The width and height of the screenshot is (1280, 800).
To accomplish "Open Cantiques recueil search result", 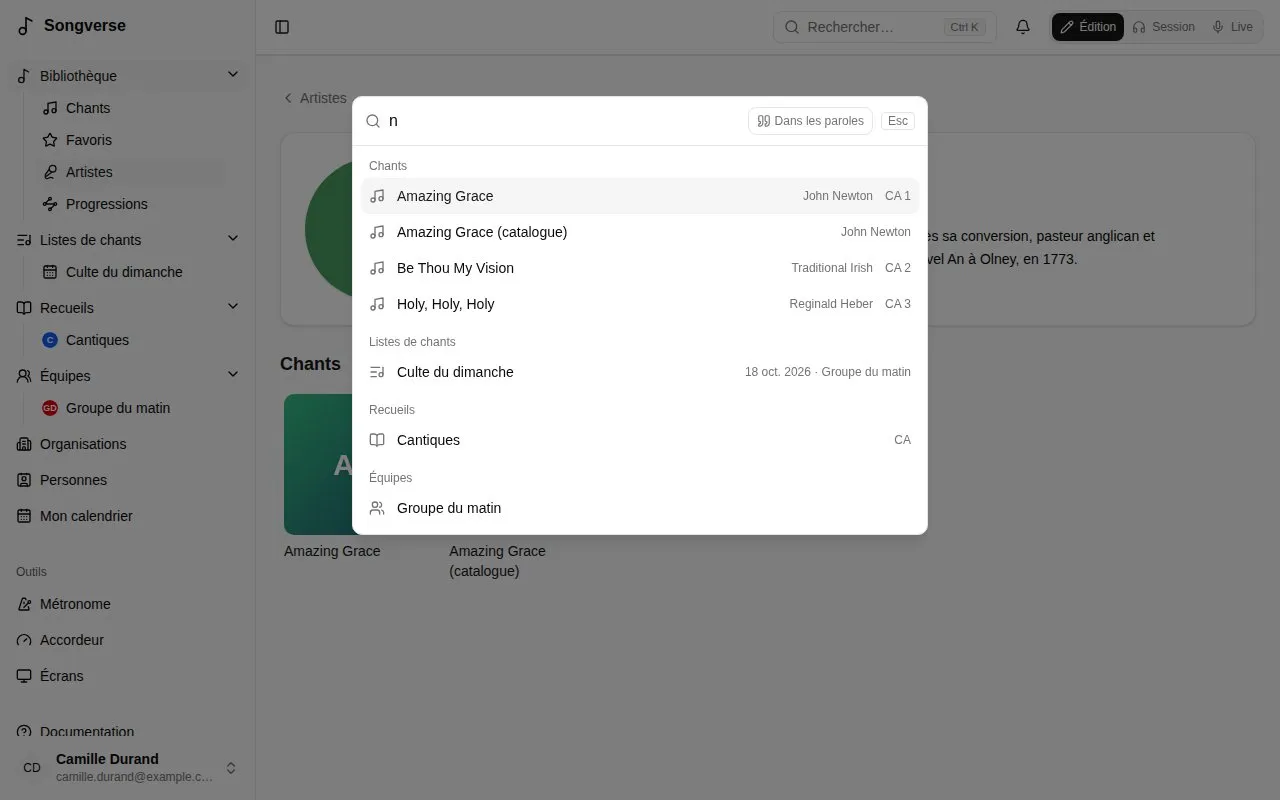I will click(640, 440).
